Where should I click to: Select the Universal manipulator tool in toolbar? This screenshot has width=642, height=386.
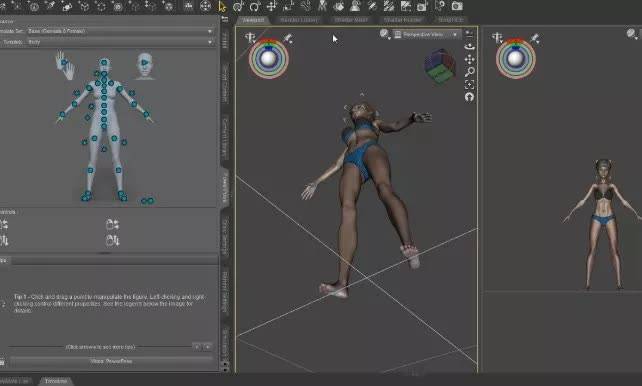pos(238,7)
